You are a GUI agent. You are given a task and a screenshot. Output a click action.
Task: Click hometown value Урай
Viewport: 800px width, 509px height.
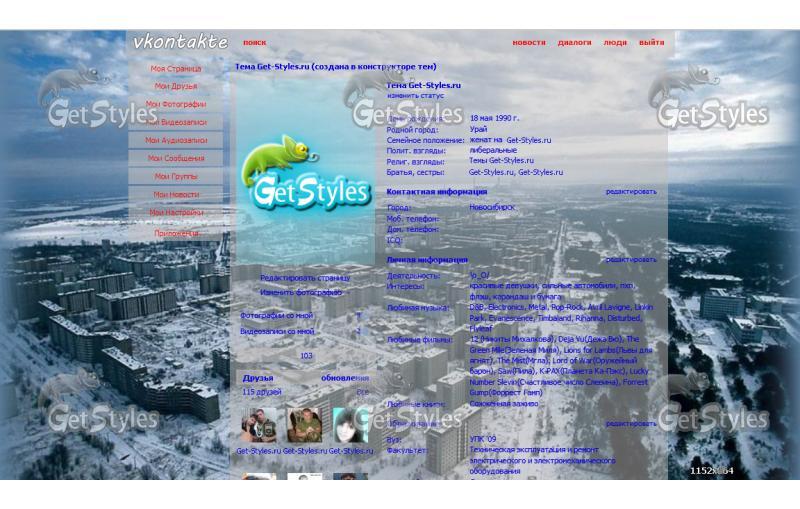479,129
